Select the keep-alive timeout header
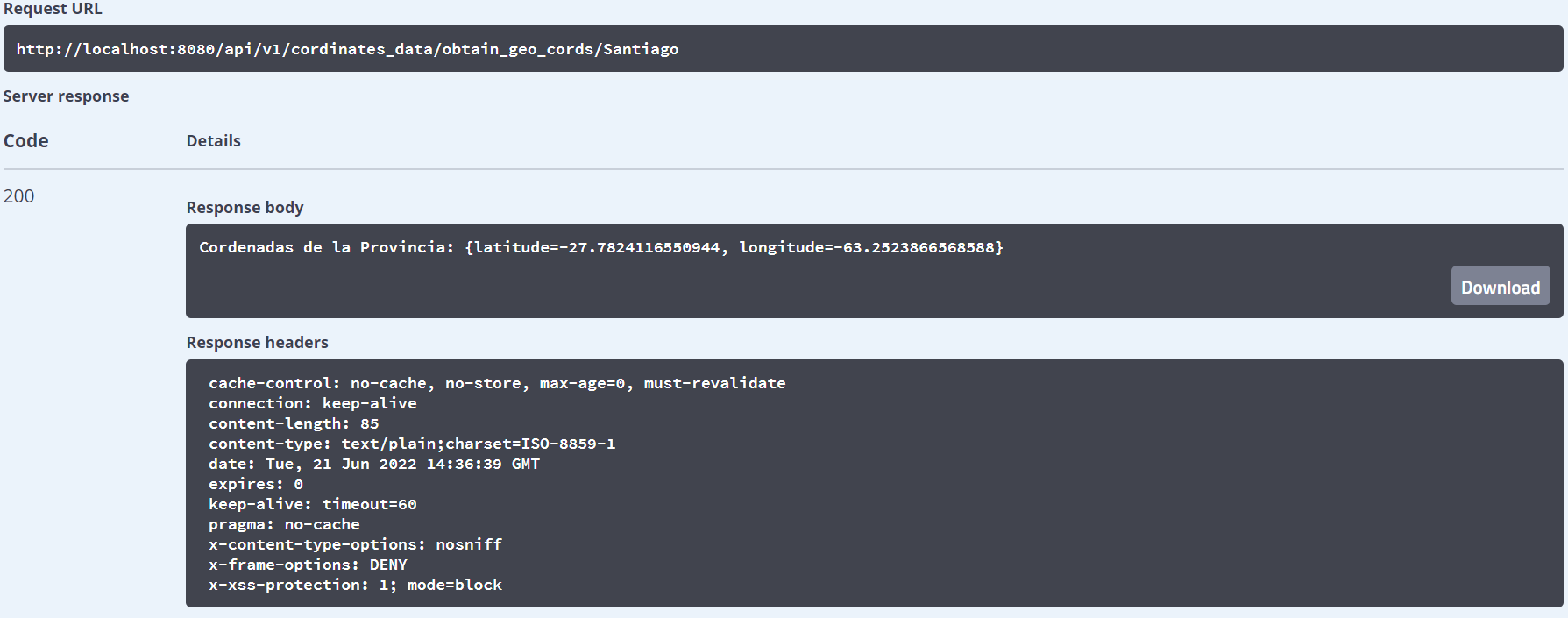The height and width of the screenshot is (618, 1568). (x=312, y=504)
